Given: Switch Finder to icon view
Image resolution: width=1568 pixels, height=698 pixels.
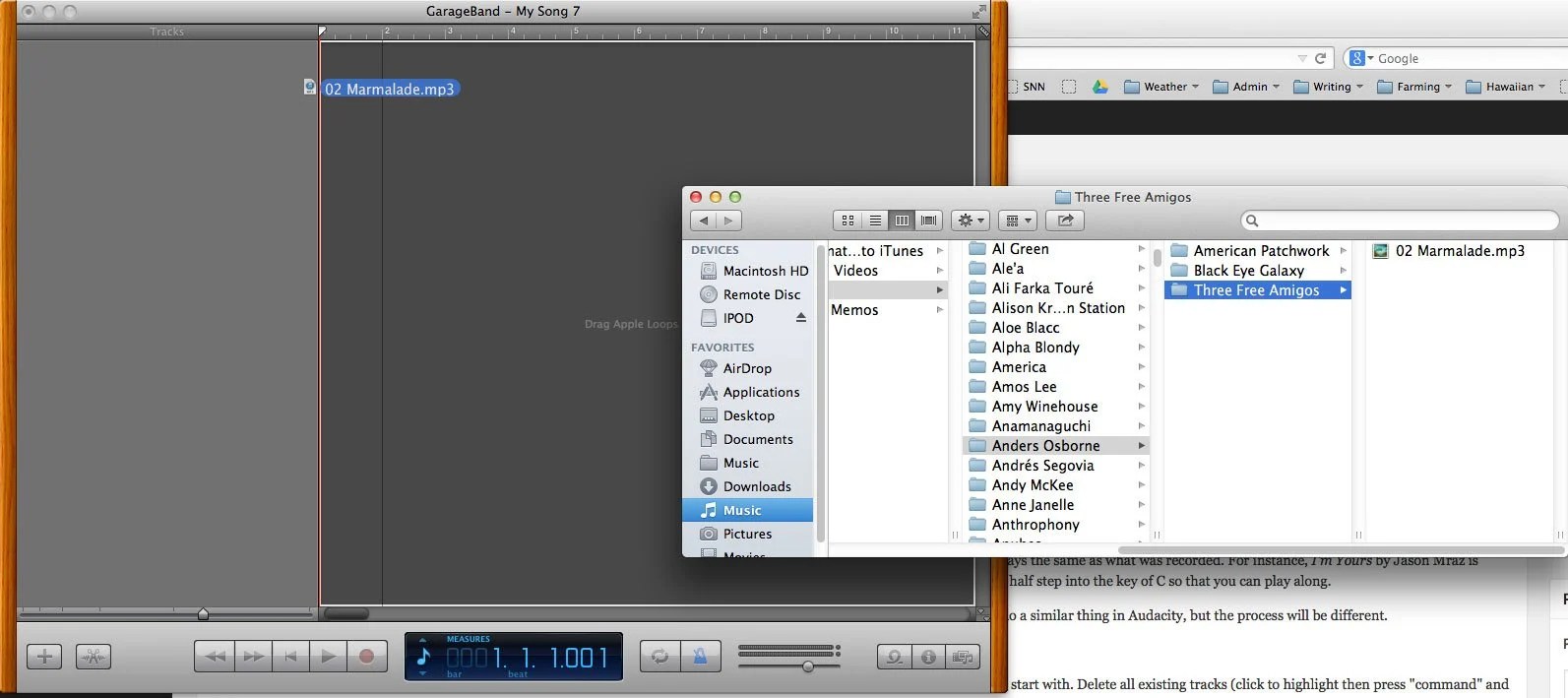Looking at the screenshot, I should pos(847,221).
